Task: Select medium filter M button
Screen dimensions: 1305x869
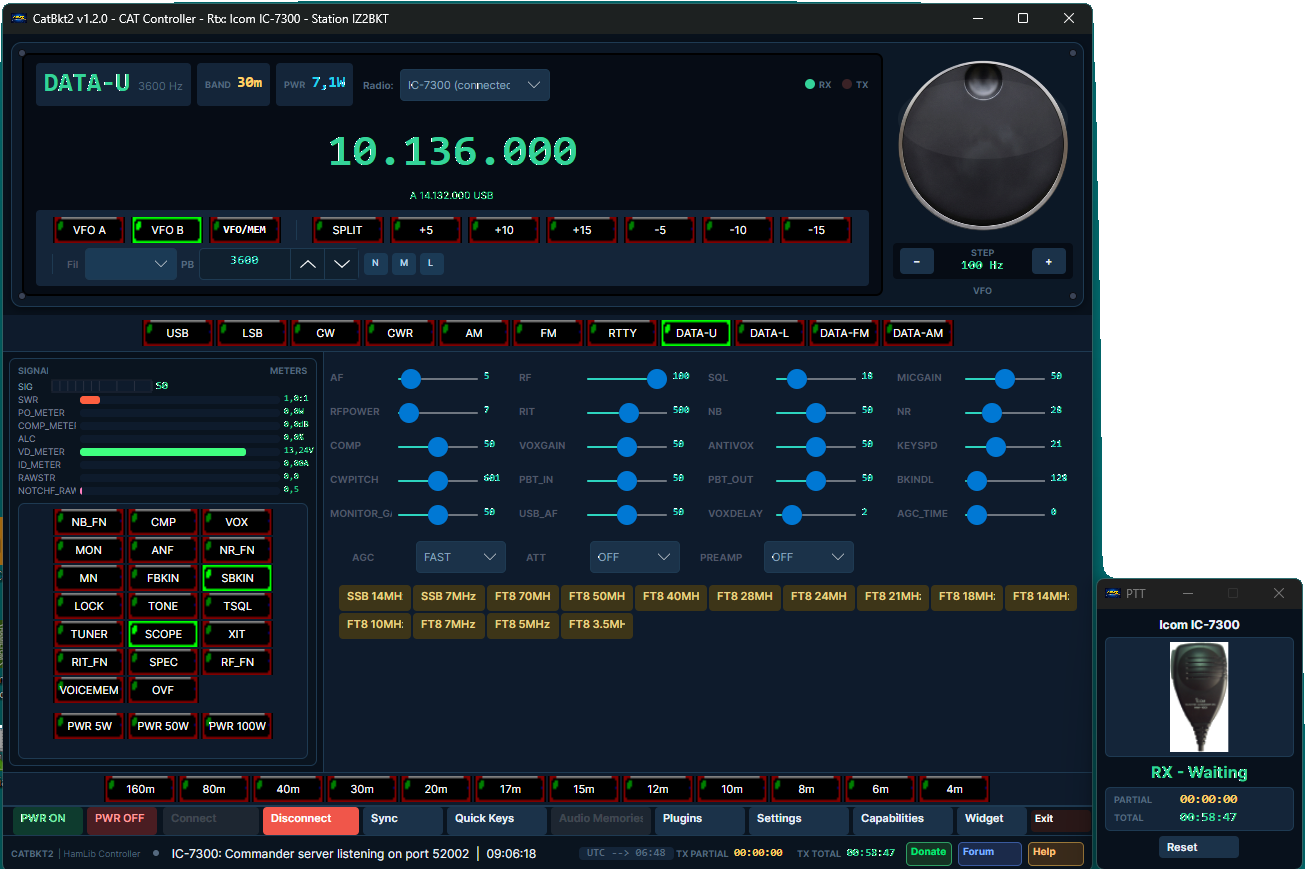Action: point(403,263)
